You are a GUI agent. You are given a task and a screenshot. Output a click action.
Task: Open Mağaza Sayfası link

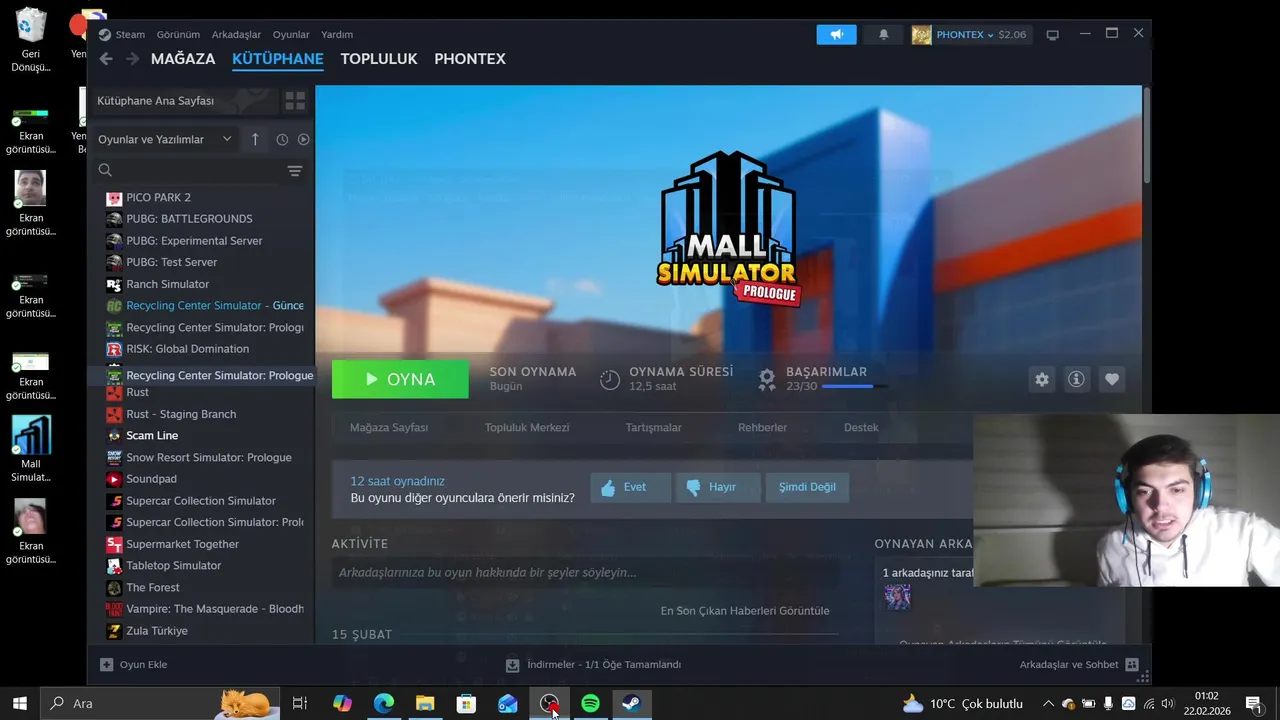tap(389, 427)
